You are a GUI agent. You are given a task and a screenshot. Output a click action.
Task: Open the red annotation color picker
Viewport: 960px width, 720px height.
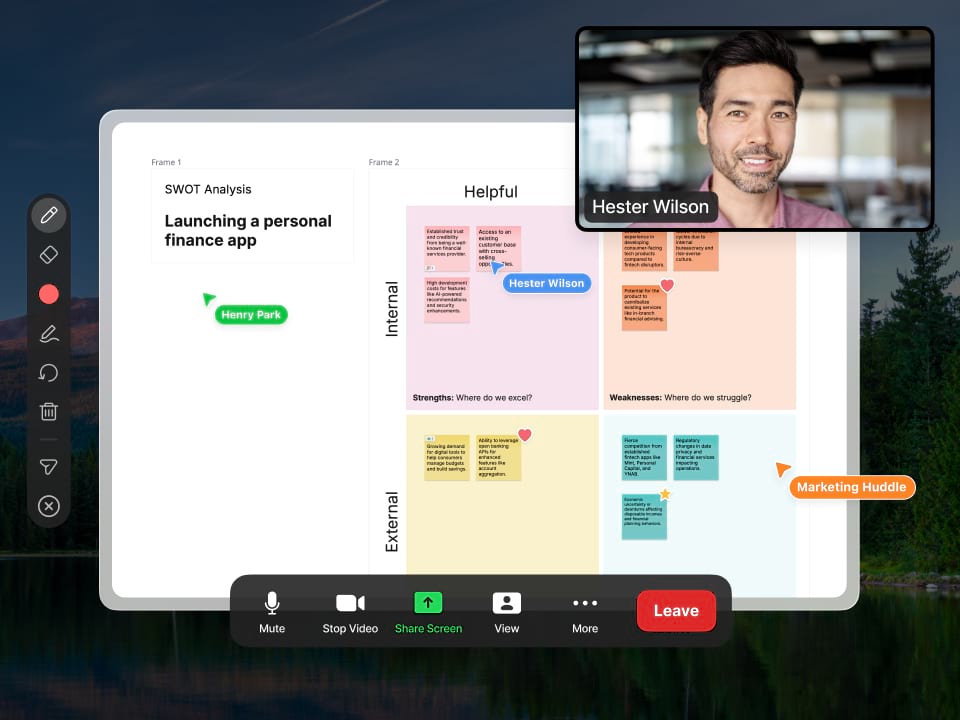coord(48,294)
